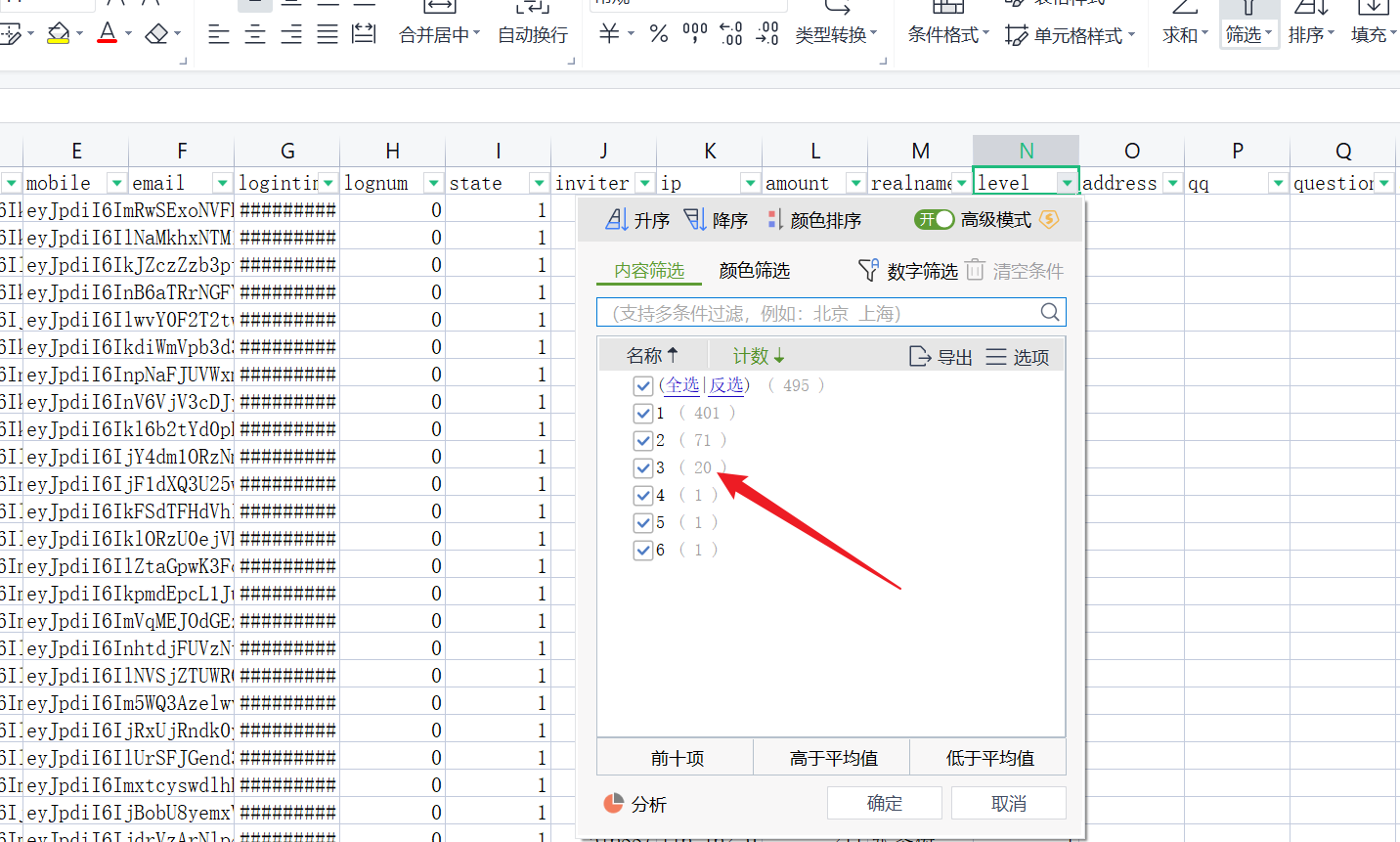The image size is (1400, 842).
Task: Open amount column filter dropdown
Action: (x=856, y=183)
